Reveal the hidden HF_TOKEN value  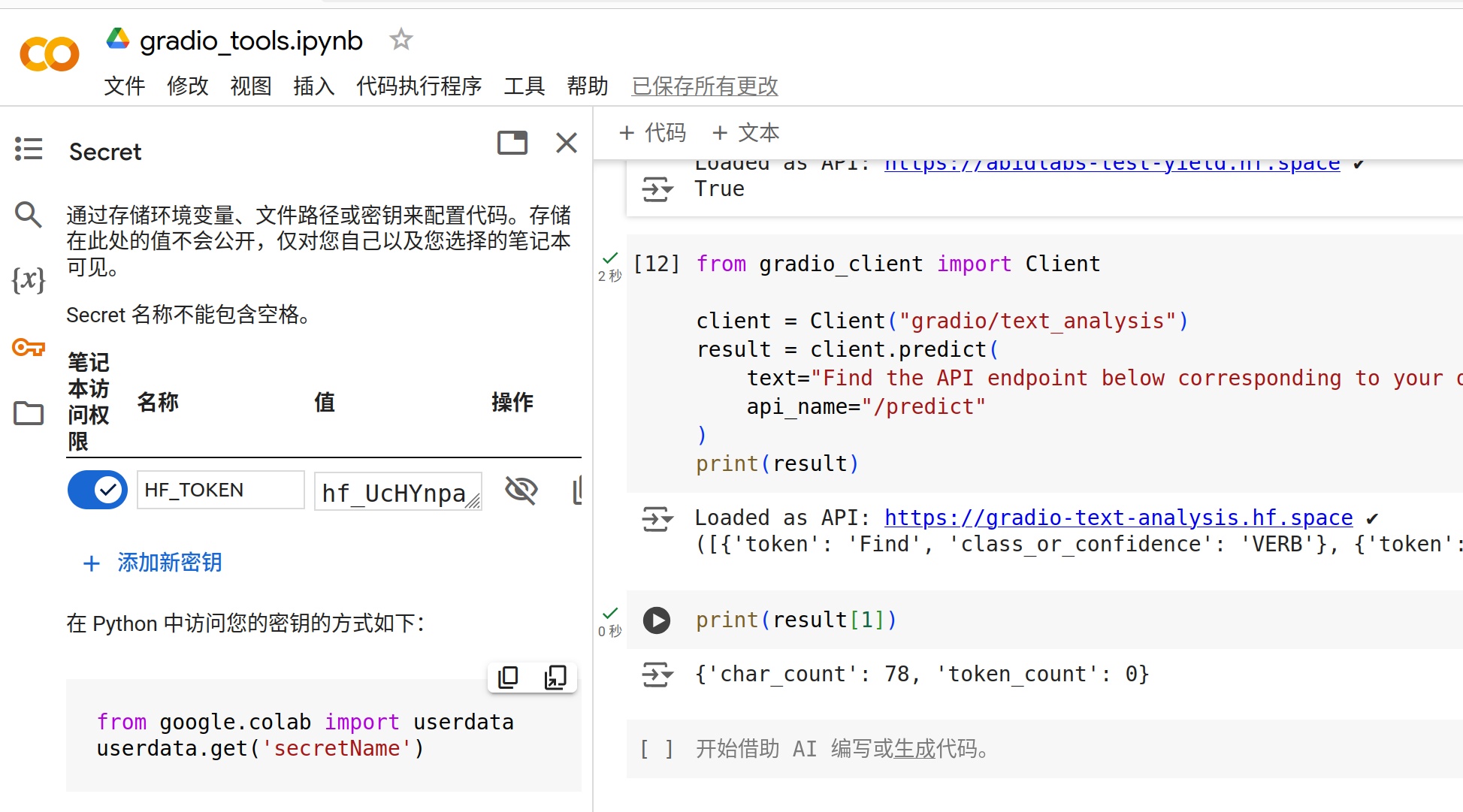click(x=521, y=490)
